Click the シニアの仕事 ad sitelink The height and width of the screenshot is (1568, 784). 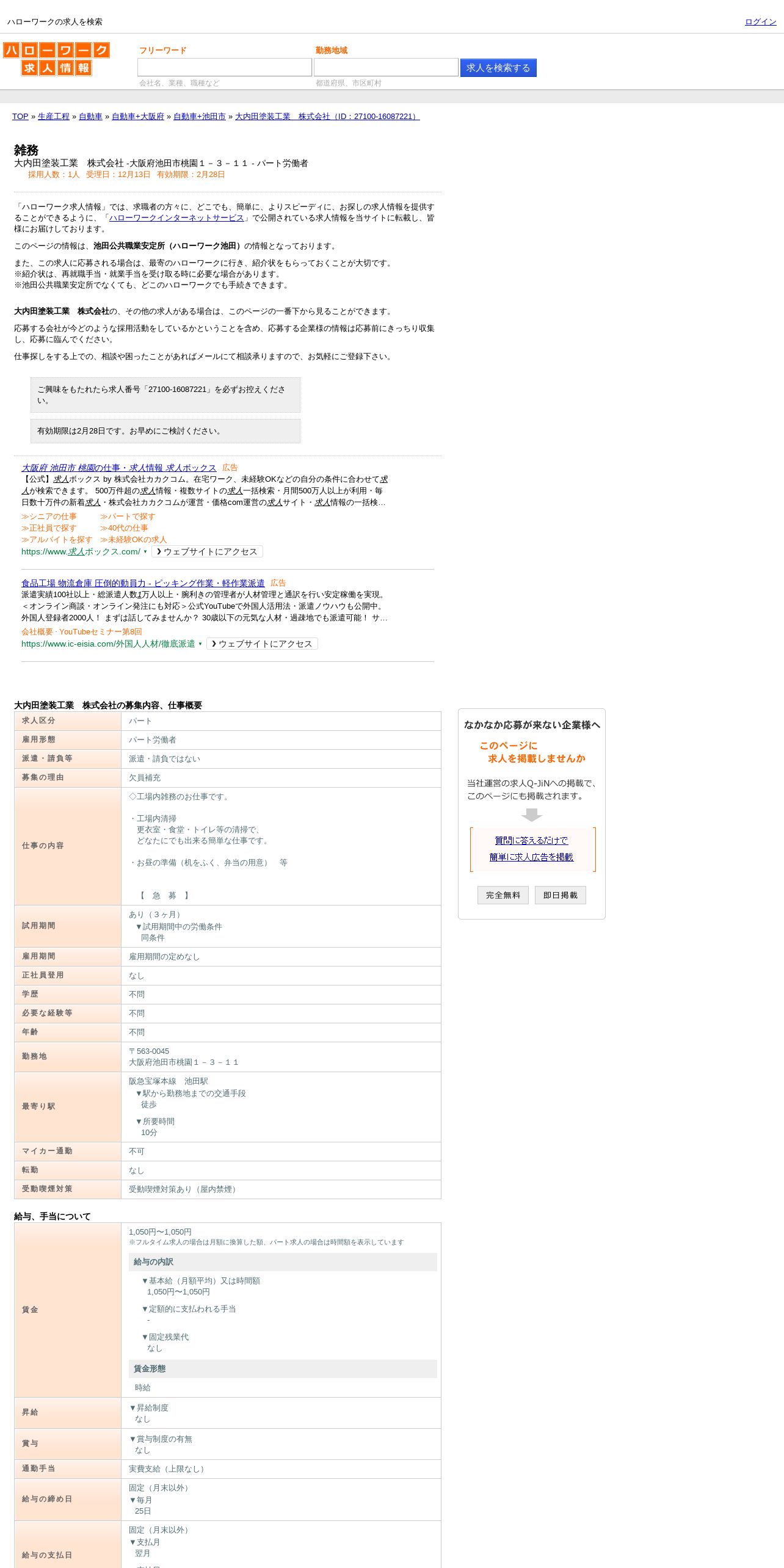49,517
